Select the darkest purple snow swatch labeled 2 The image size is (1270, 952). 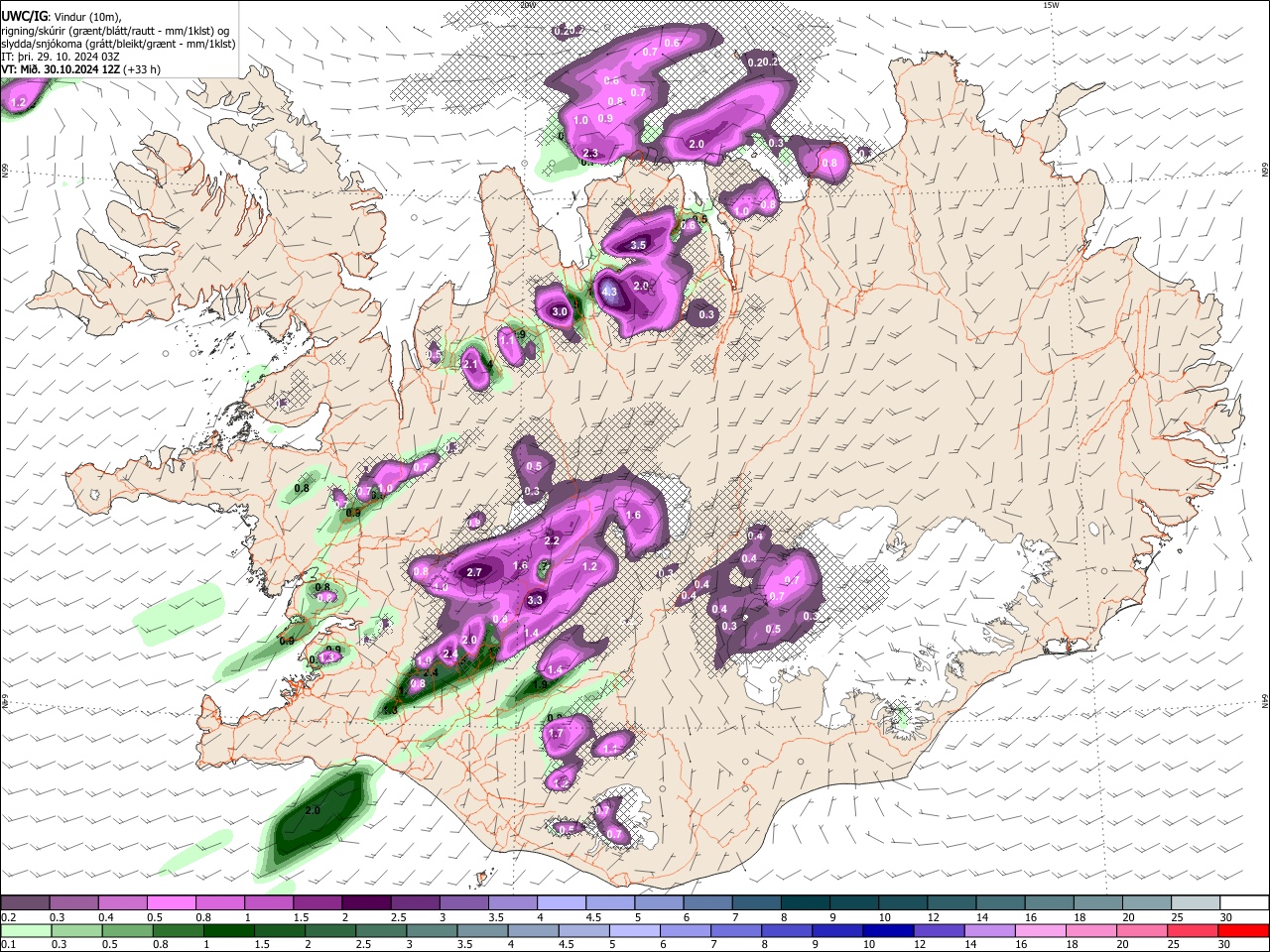[x=365, y=903]
